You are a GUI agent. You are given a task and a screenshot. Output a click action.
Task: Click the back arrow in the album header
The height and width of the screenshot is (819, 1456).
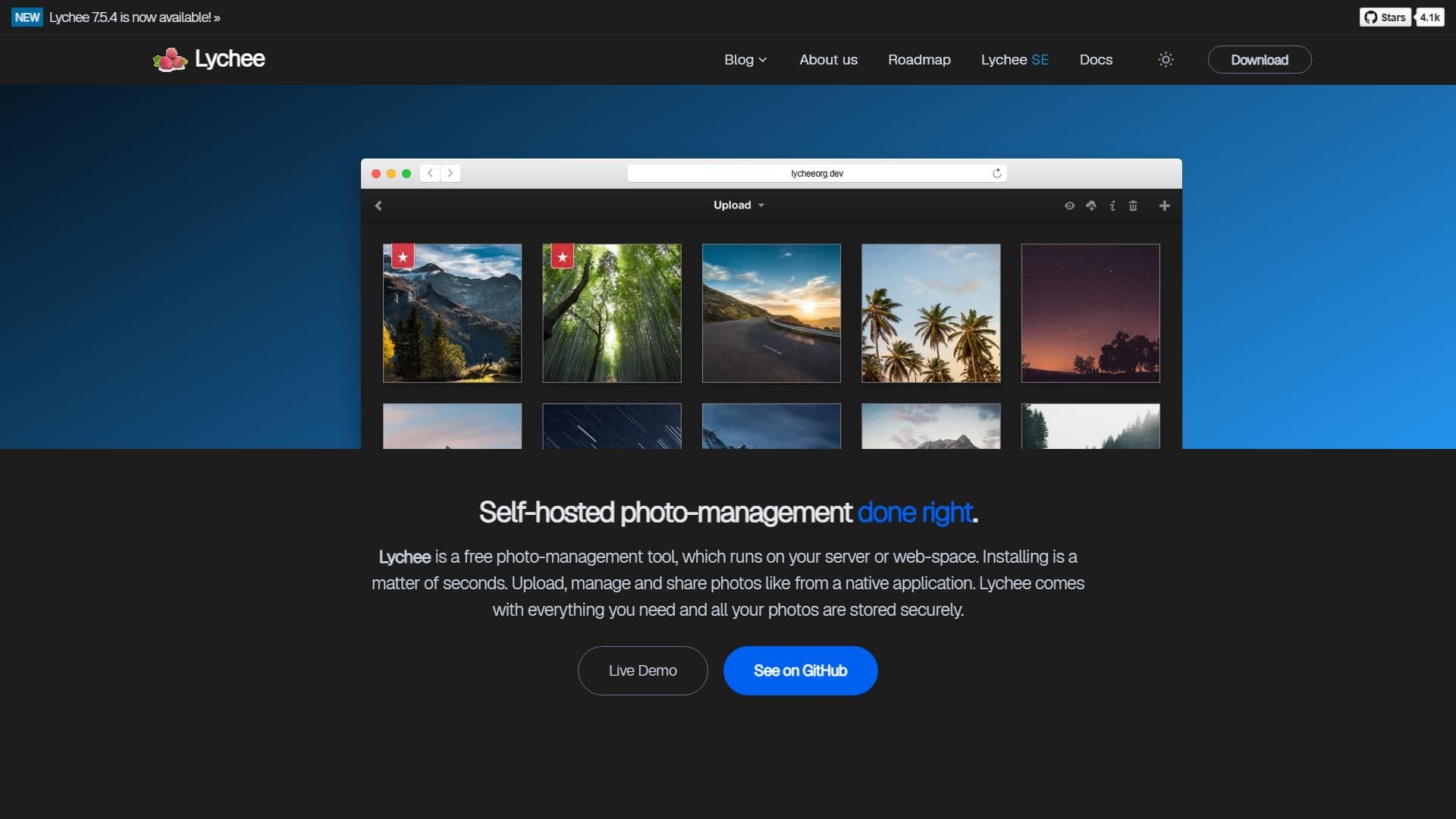(x=378, y=206)
